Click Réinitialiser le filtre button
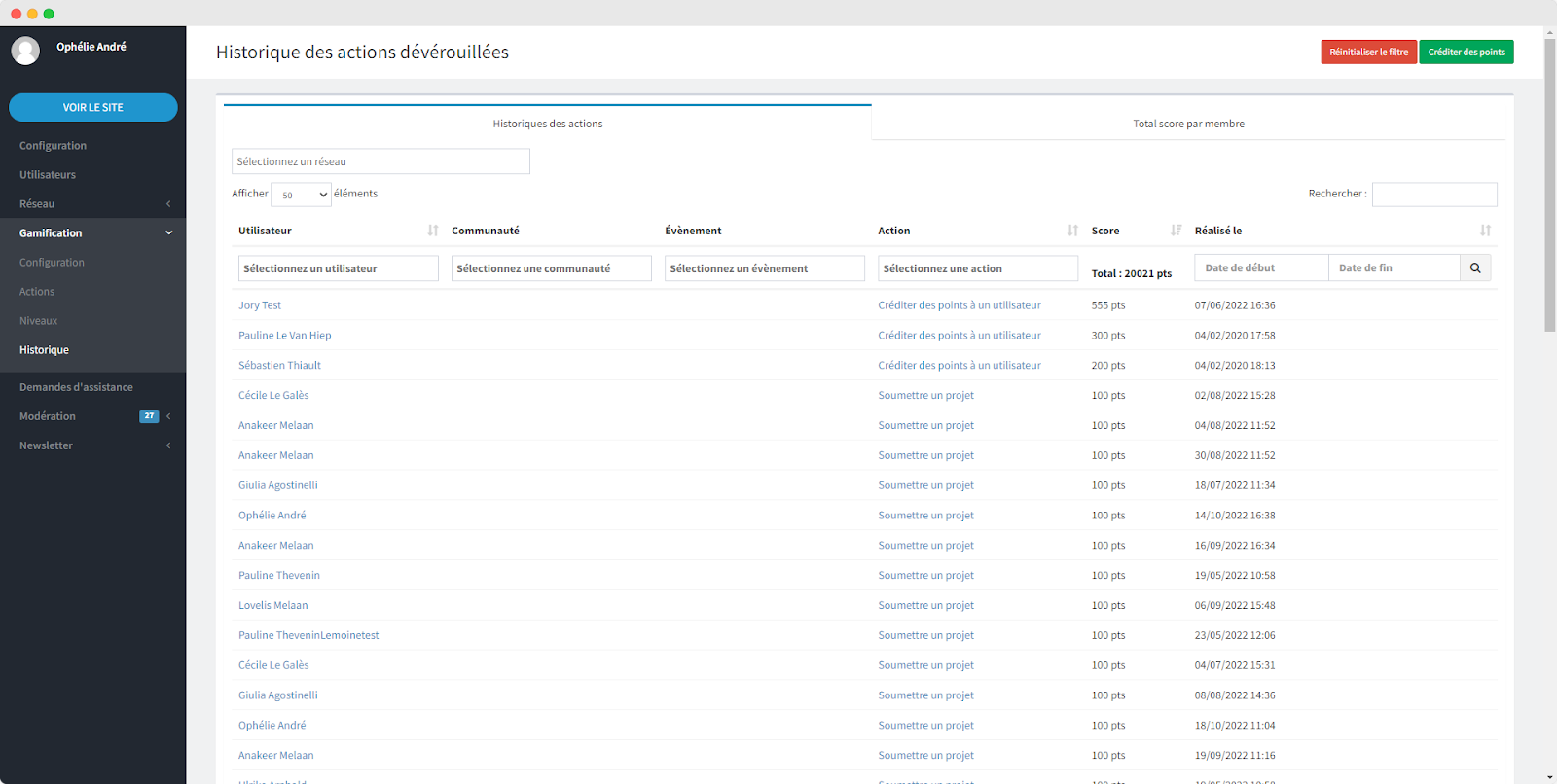Viewport: 1557px width, 784px height. coord(1368,52)
